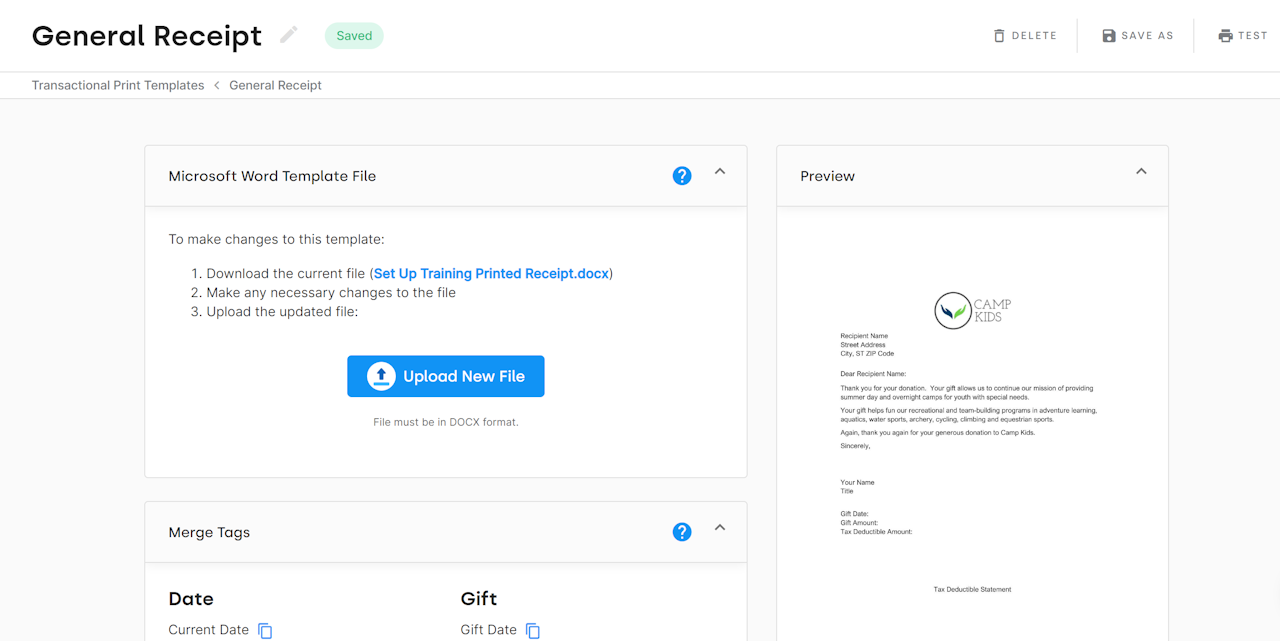Click the Delete trash icon button
Viewport: 1280px width, 641px height.
coord(1025,35)
